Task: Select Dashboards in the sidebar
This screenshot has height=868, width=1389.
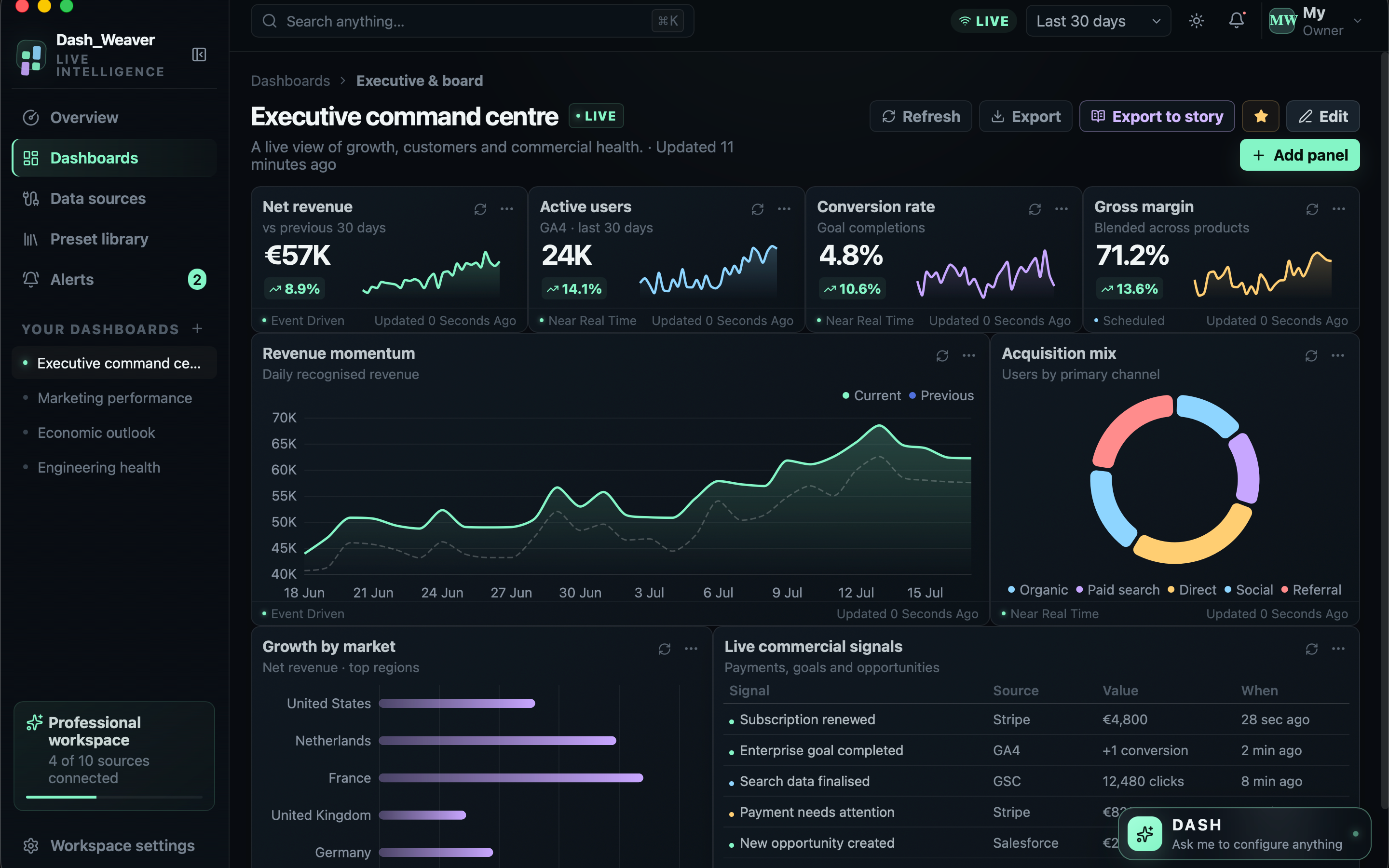Action: click(114, 158)
